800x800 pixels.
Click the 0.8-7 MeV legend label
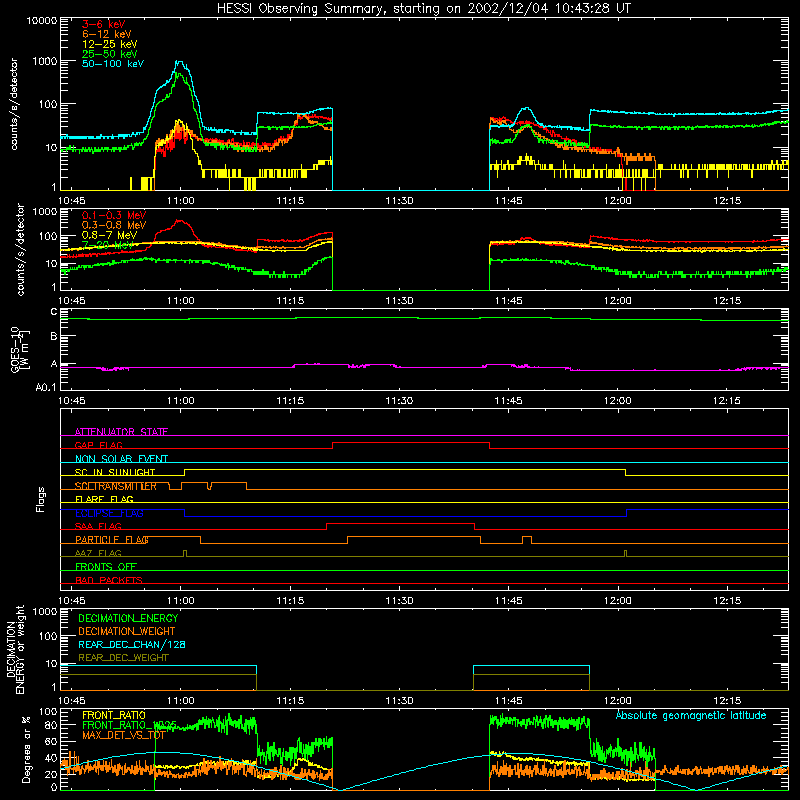[x=109, y=235]
